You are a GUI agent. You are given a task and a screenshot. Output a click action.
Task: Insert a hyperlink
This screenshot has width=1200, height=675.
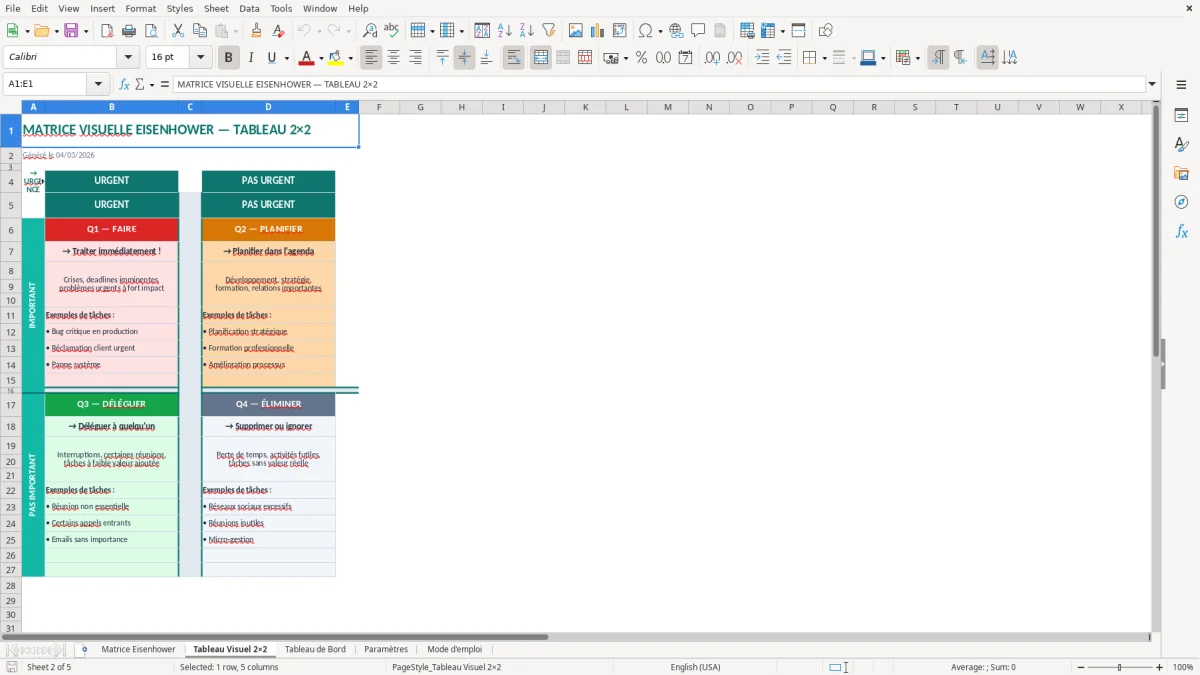pyautogui.click(x=676, y=31)
